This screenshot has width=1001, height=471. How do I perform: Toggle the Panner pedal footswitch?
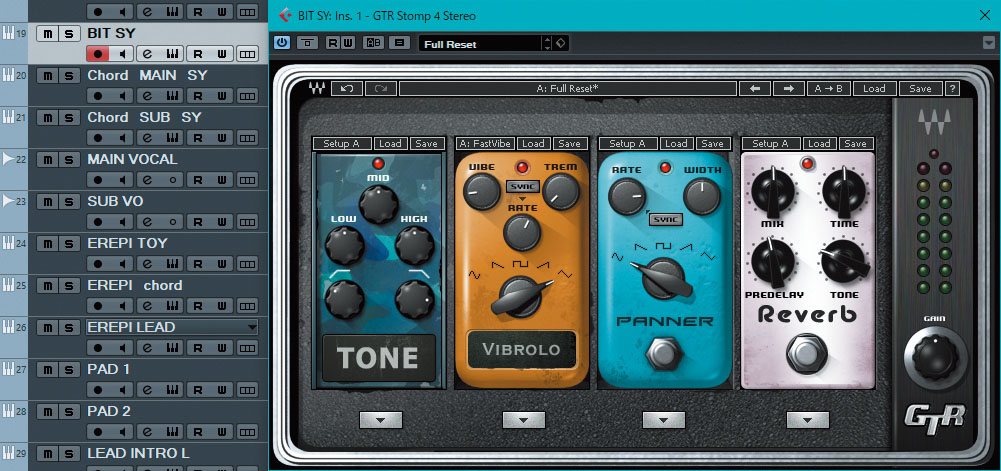(x=664, y=354)
